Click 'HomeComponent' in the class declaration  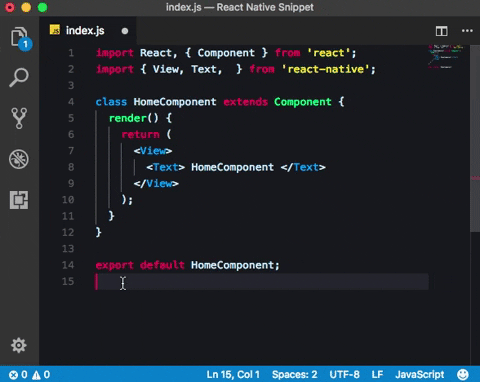175,102
